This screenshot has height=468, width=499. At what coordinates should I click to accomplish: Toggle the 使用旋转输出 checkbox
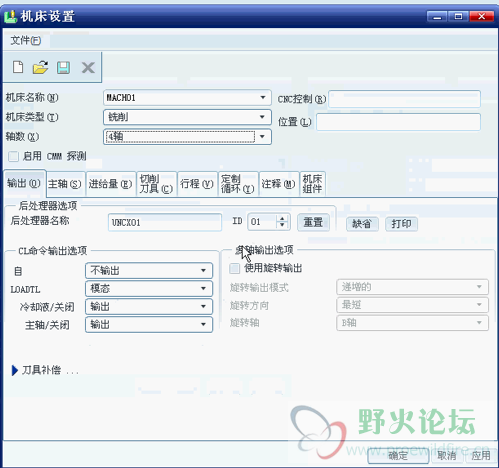point(234,268)
